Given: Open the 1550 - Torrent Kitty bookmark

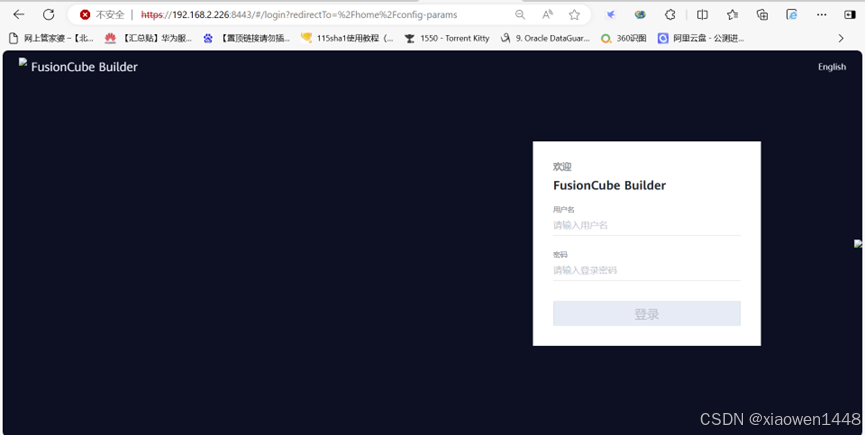Looking at the screenshot, I should pyautogui.click(x=446, y=38).
